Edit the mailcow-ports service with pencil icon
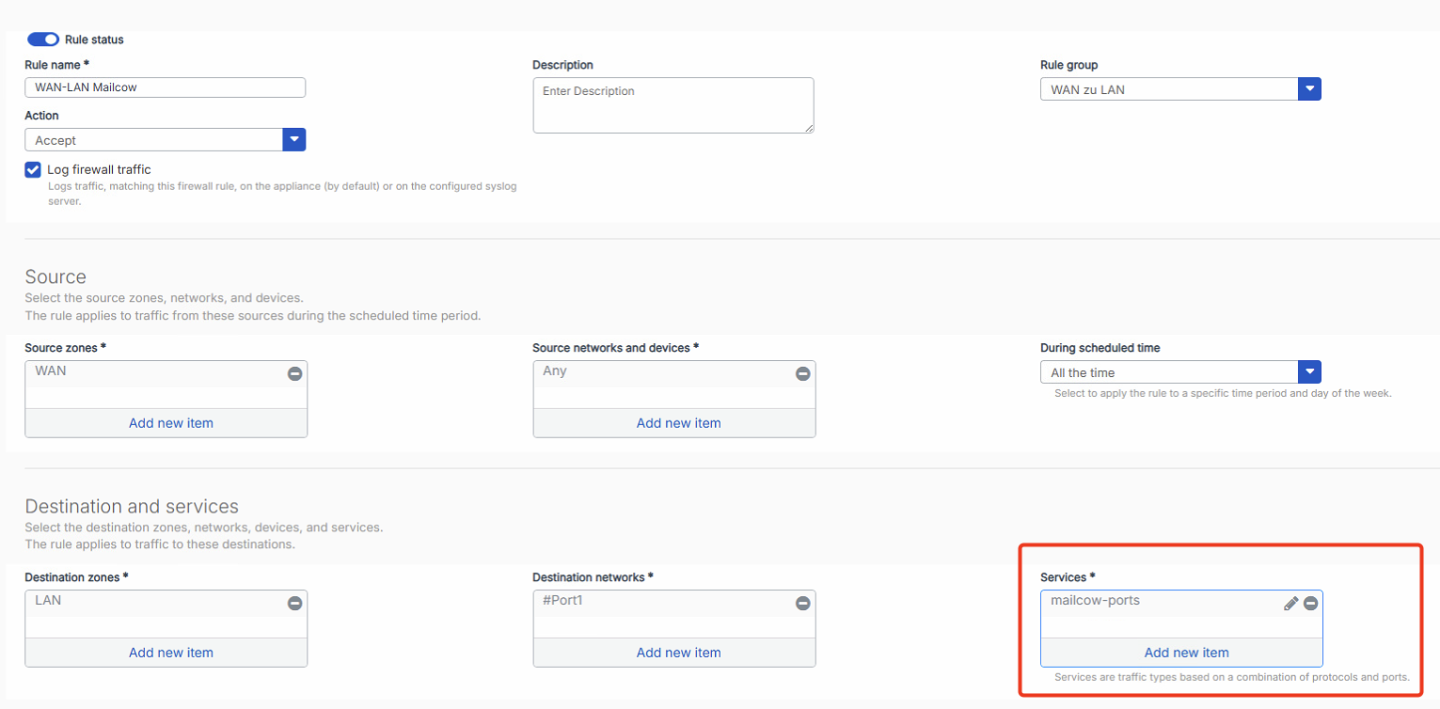 pyautogui.click(x=1291, y=603)
